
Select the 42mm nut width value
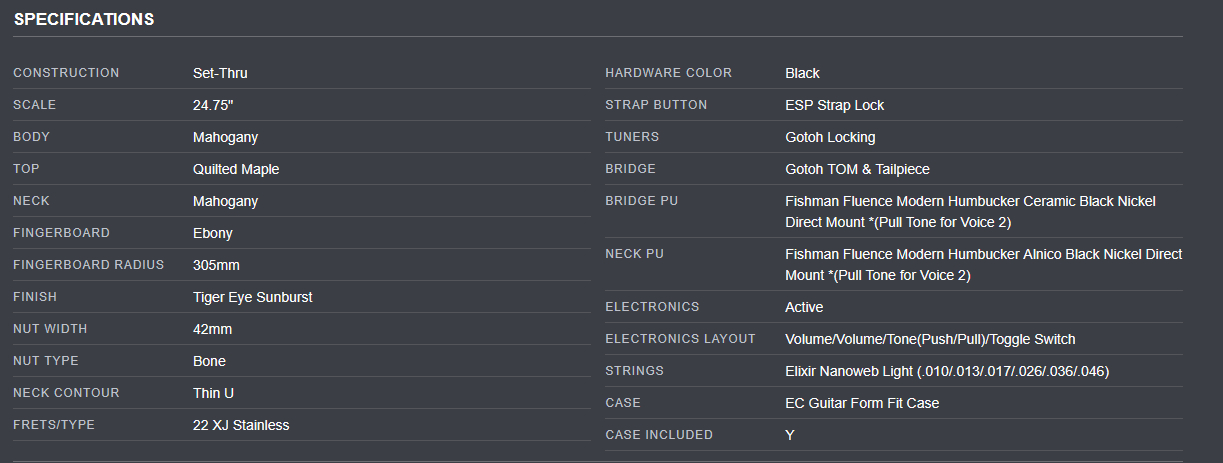tap(213, 329)
